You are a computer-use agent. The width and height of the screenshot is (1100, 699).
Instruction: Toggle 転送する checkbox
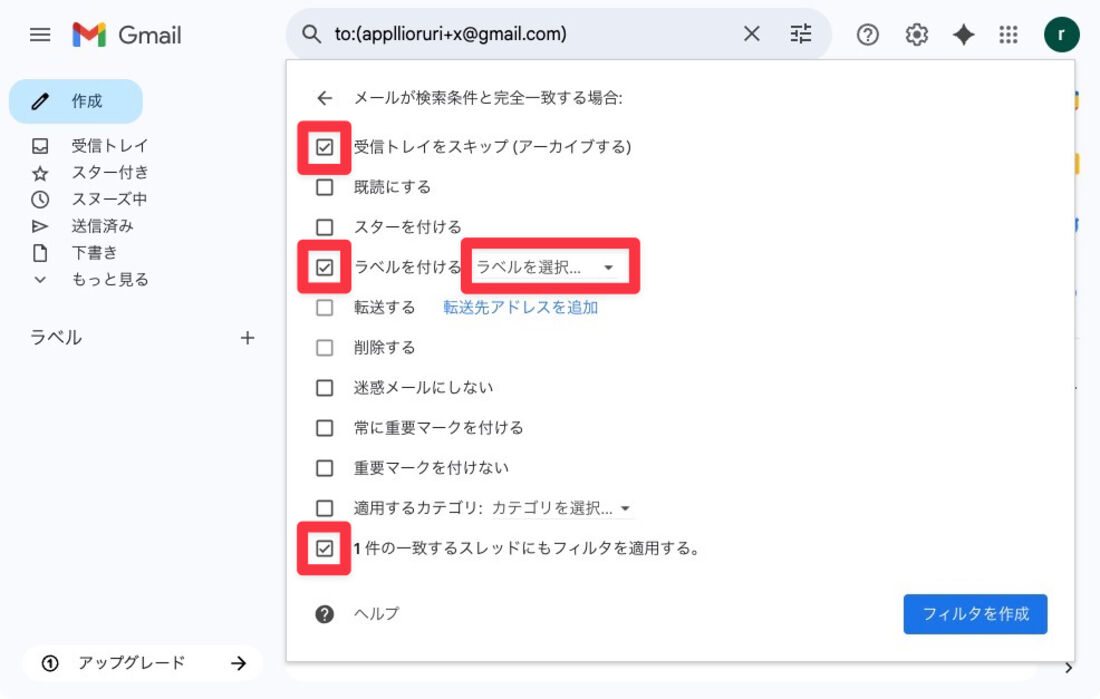tap(324, 307)
